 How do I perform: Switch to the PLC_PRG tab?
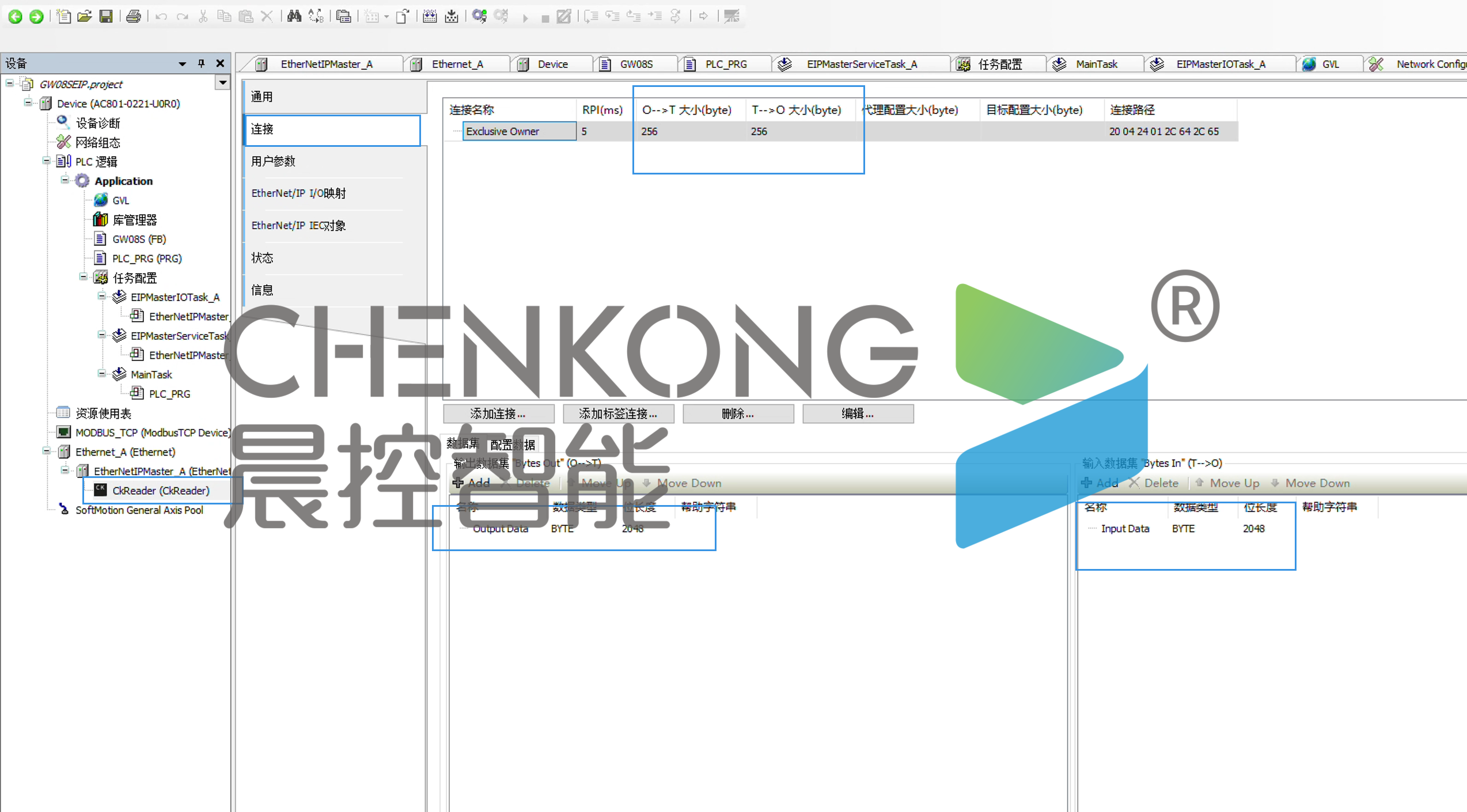pyautogui.click(x=725, y=64)
